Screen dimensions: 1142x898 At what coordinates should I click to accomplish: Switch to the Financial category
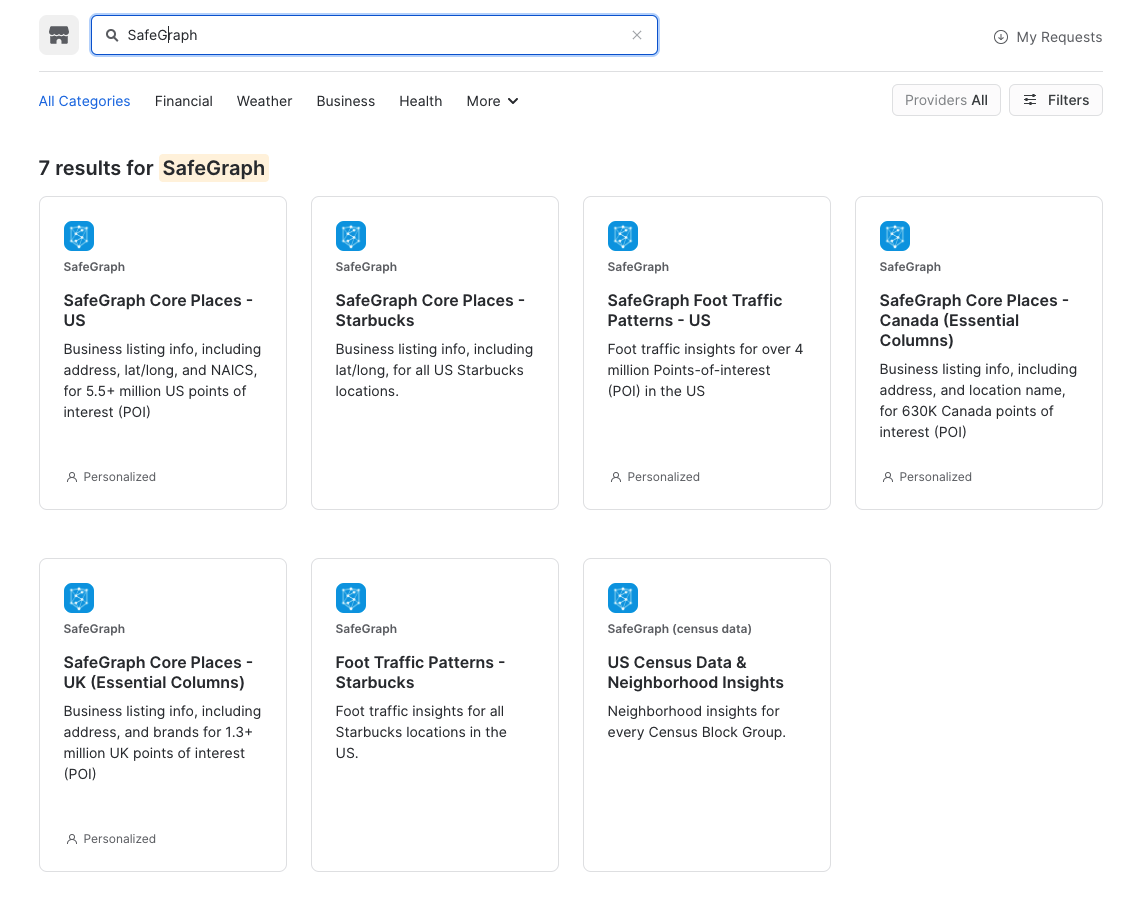(183, 101)
